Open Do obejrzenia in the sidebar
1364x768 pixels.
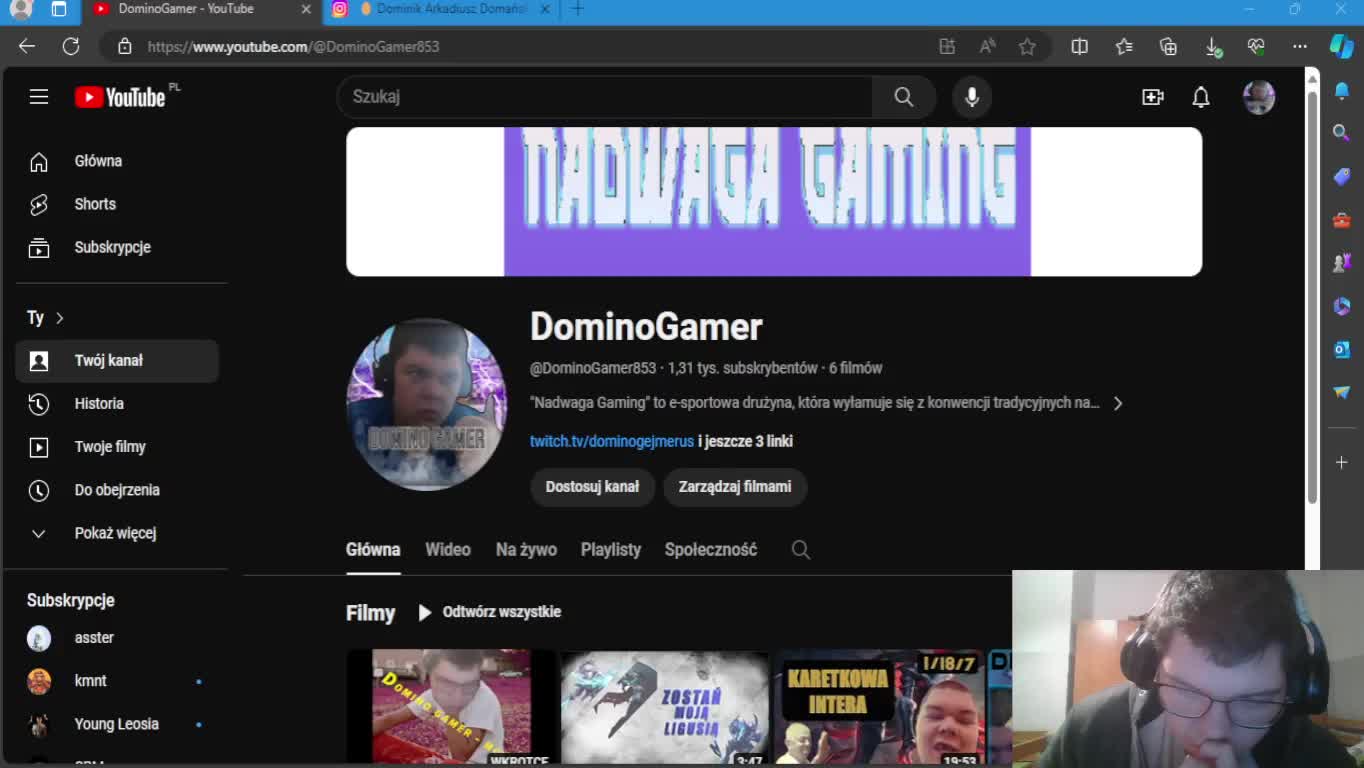[x=117, y=490]
